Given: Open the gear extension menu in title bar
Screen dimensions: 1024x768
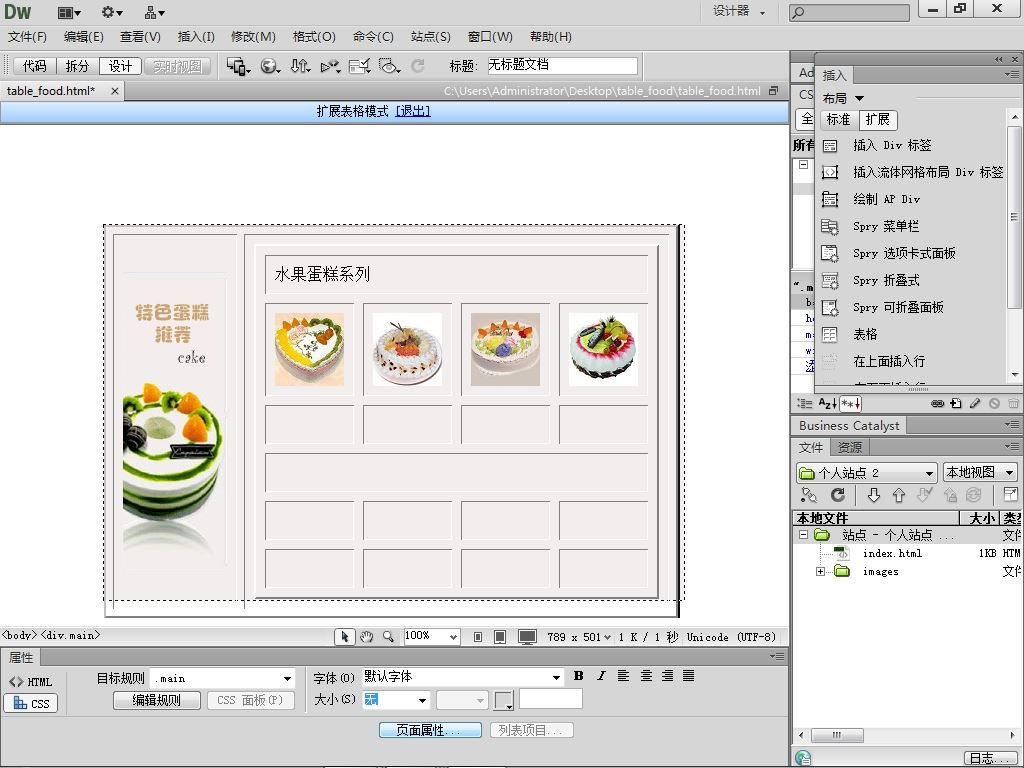Looking at the screenshot, I should pyautogui.click(x=112, y=12).
